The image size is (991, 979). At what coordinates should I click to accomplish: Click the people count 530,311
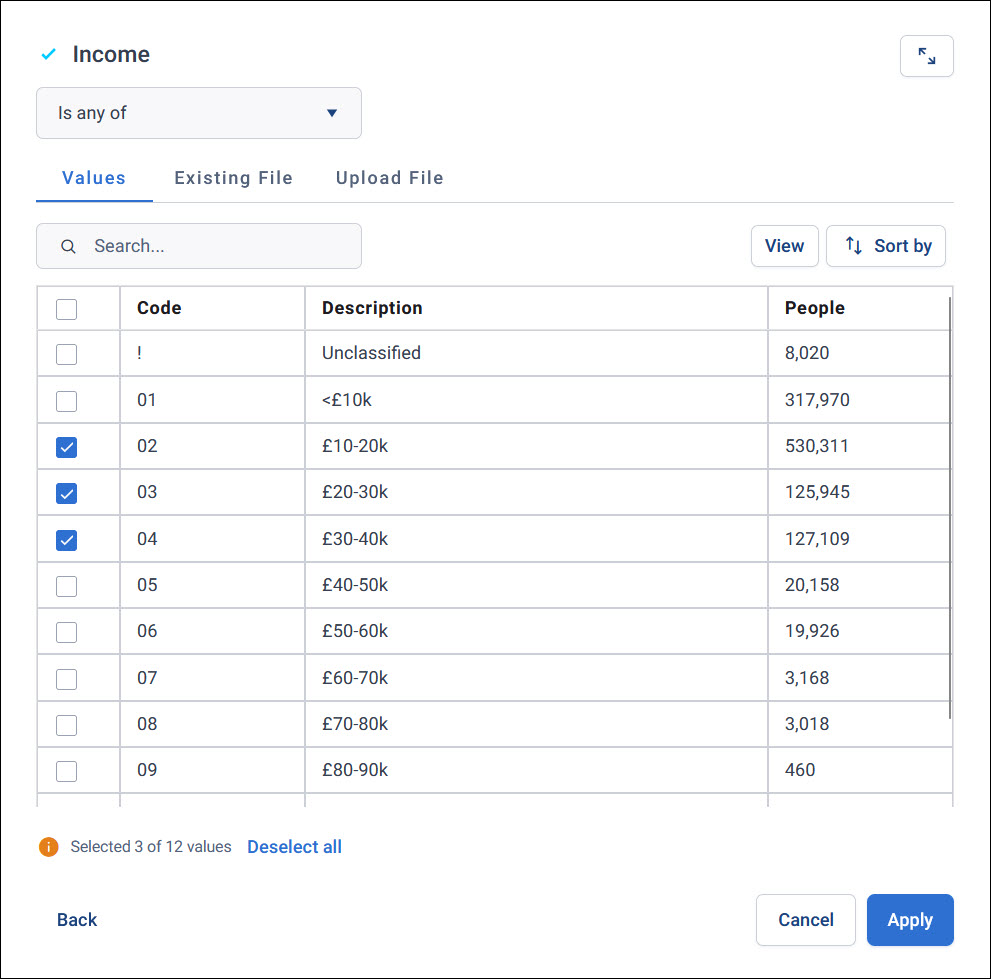(x=817, y=446)
